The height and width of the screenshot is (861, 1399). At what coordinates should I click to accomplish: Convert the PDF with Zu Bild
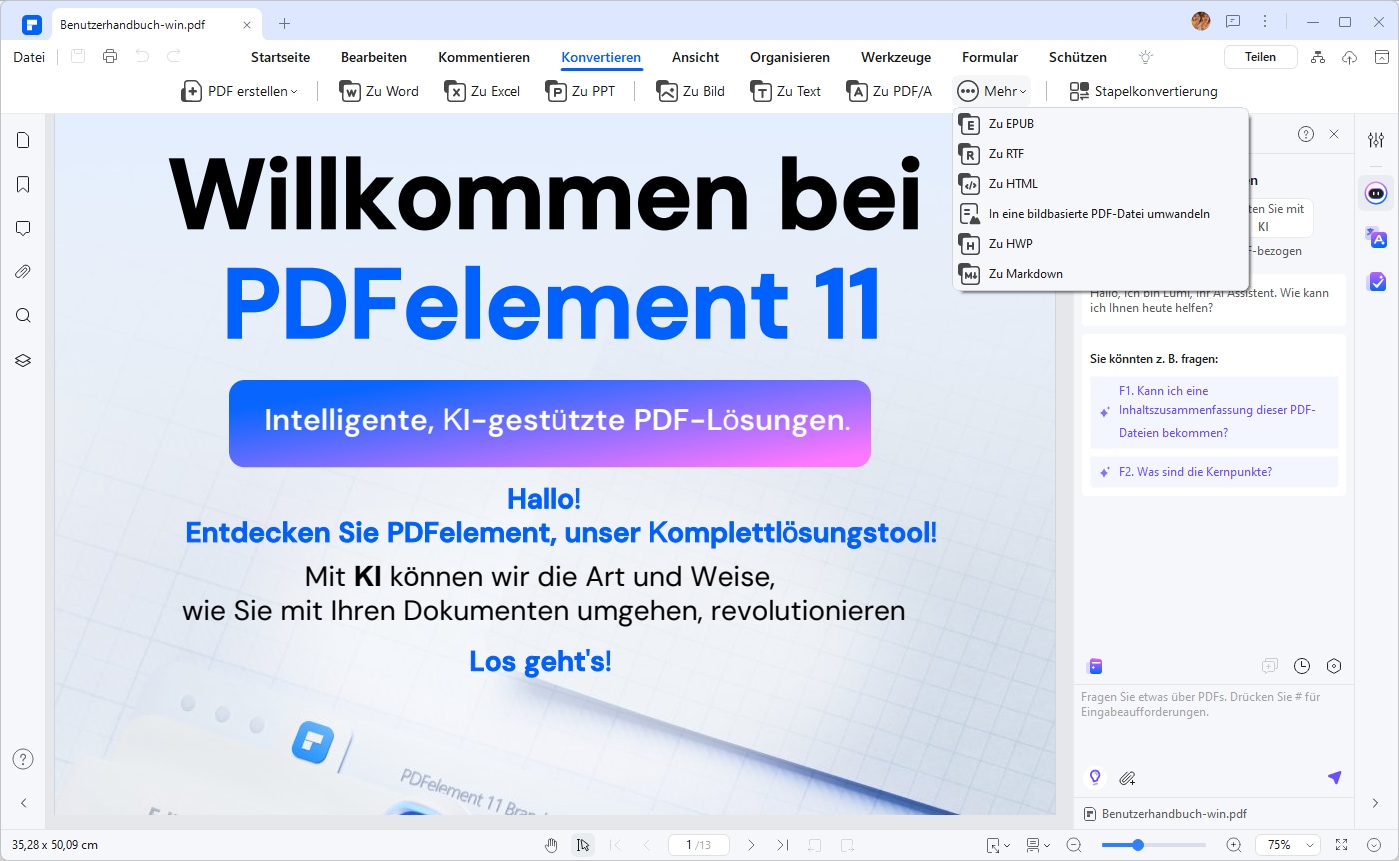[x=691, y=91]
